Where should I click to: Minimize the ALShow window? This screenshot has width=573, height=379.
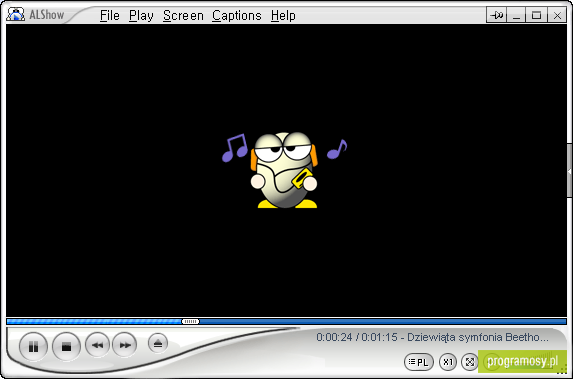(516, 15)
